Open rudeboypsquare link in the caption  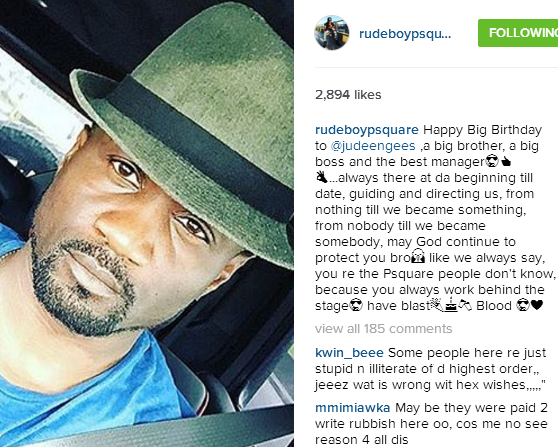(x=367, y=130)
